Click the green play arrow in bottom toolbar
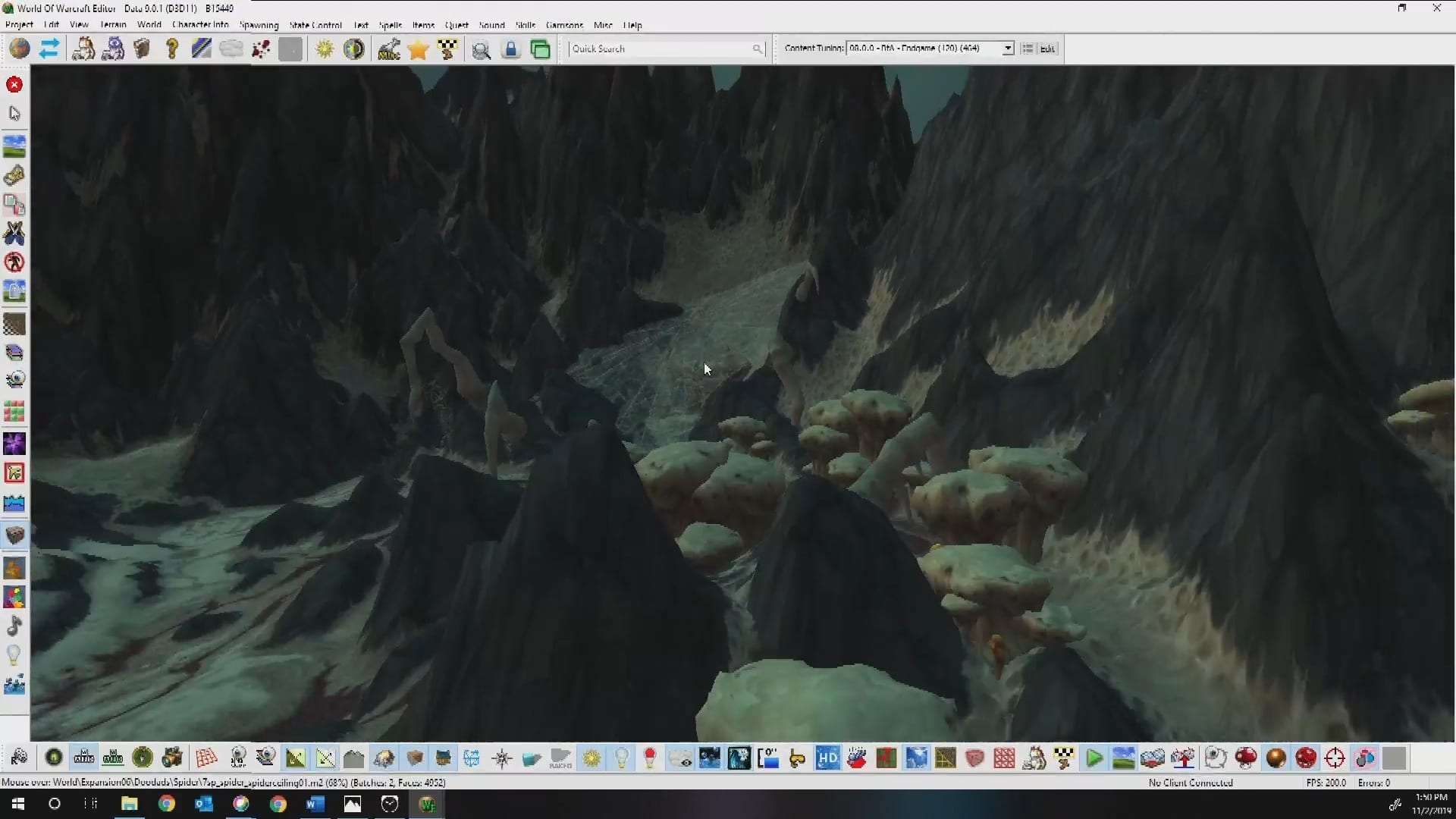The width and height of the screenshot is (1456, 819). (x=1094, y=758)
